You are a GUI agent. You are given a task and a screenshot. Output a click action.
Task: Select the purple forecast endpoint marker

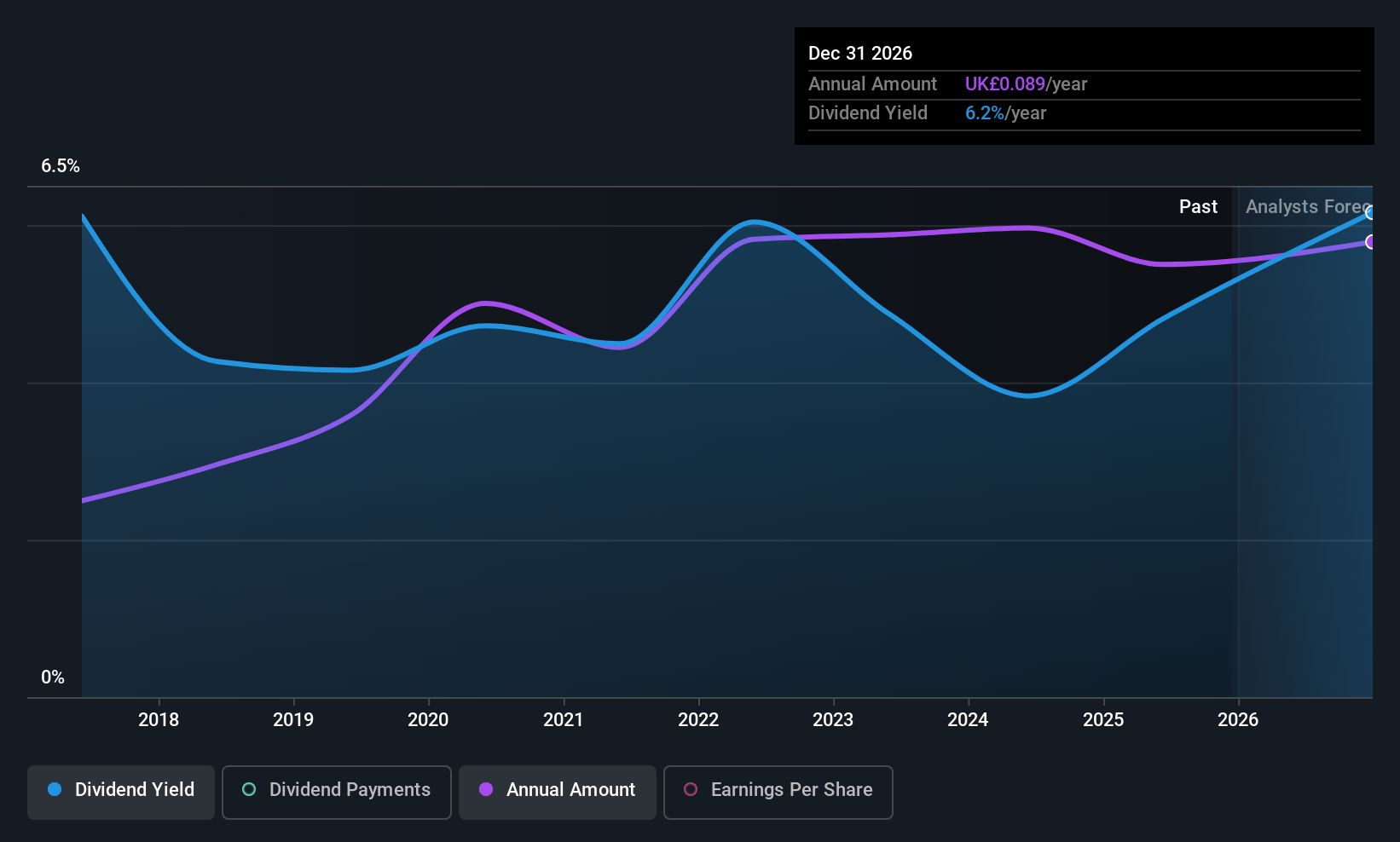(1370, 243)
